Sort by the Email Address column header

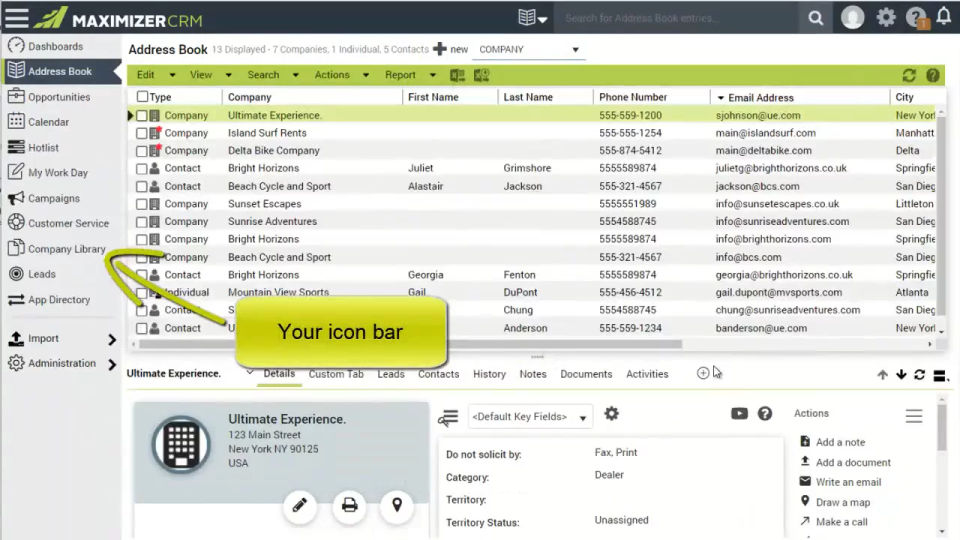[x=760, y=97]
